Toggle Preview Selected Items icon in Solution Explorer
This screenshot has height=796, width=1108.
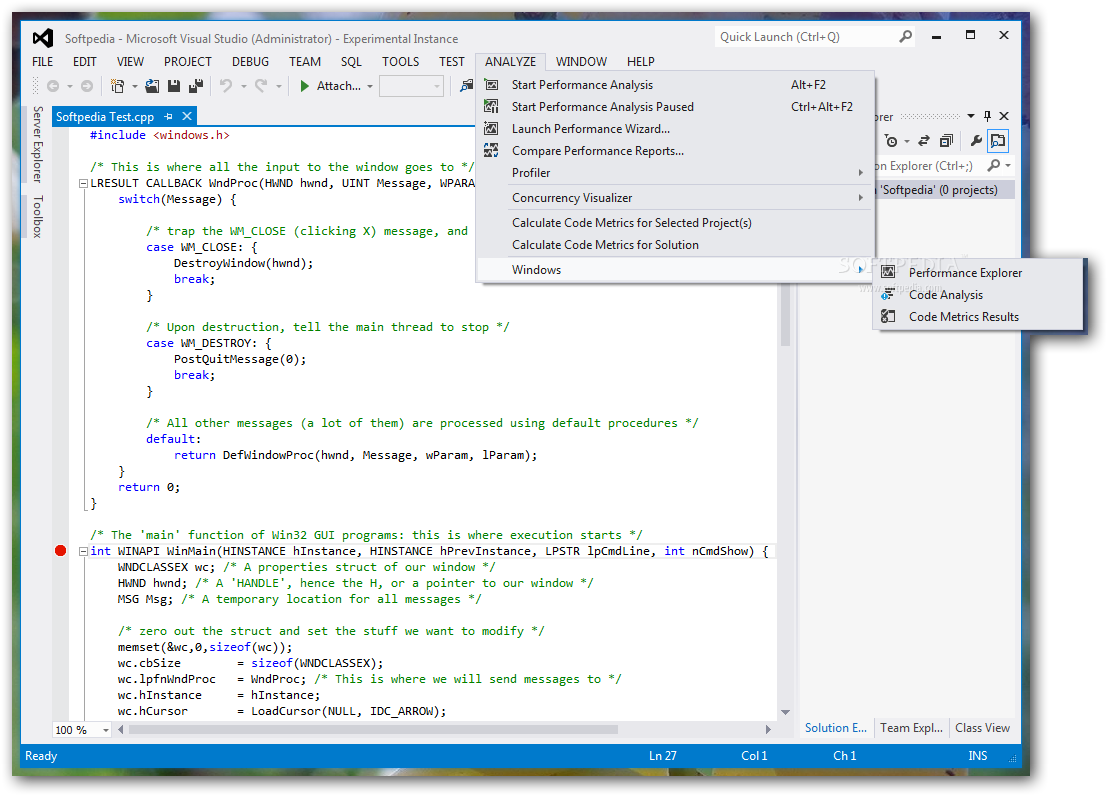pos(998,141)
